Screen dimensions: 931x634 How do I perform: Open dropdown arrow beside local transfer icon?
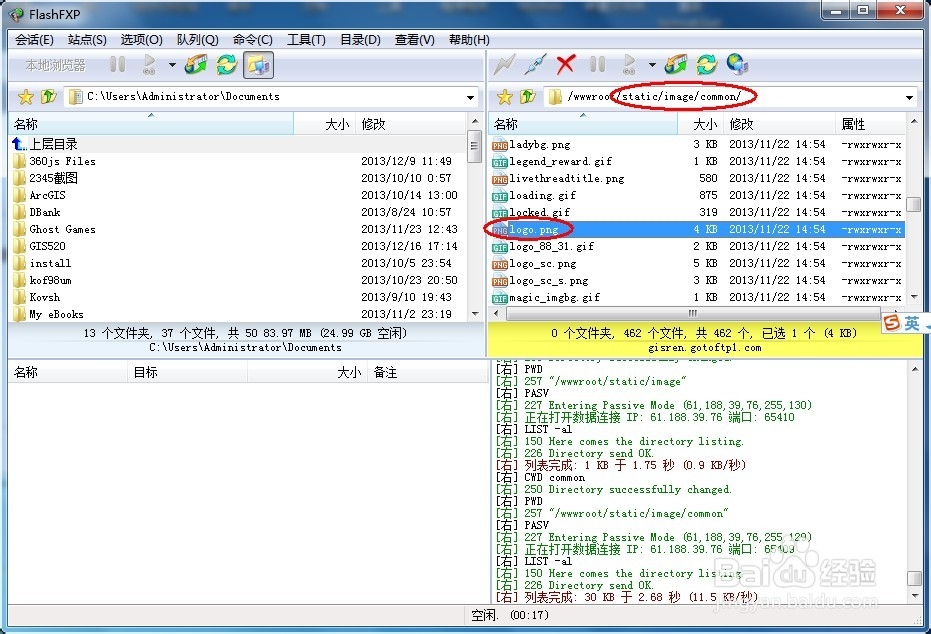(x=172, y=65)
